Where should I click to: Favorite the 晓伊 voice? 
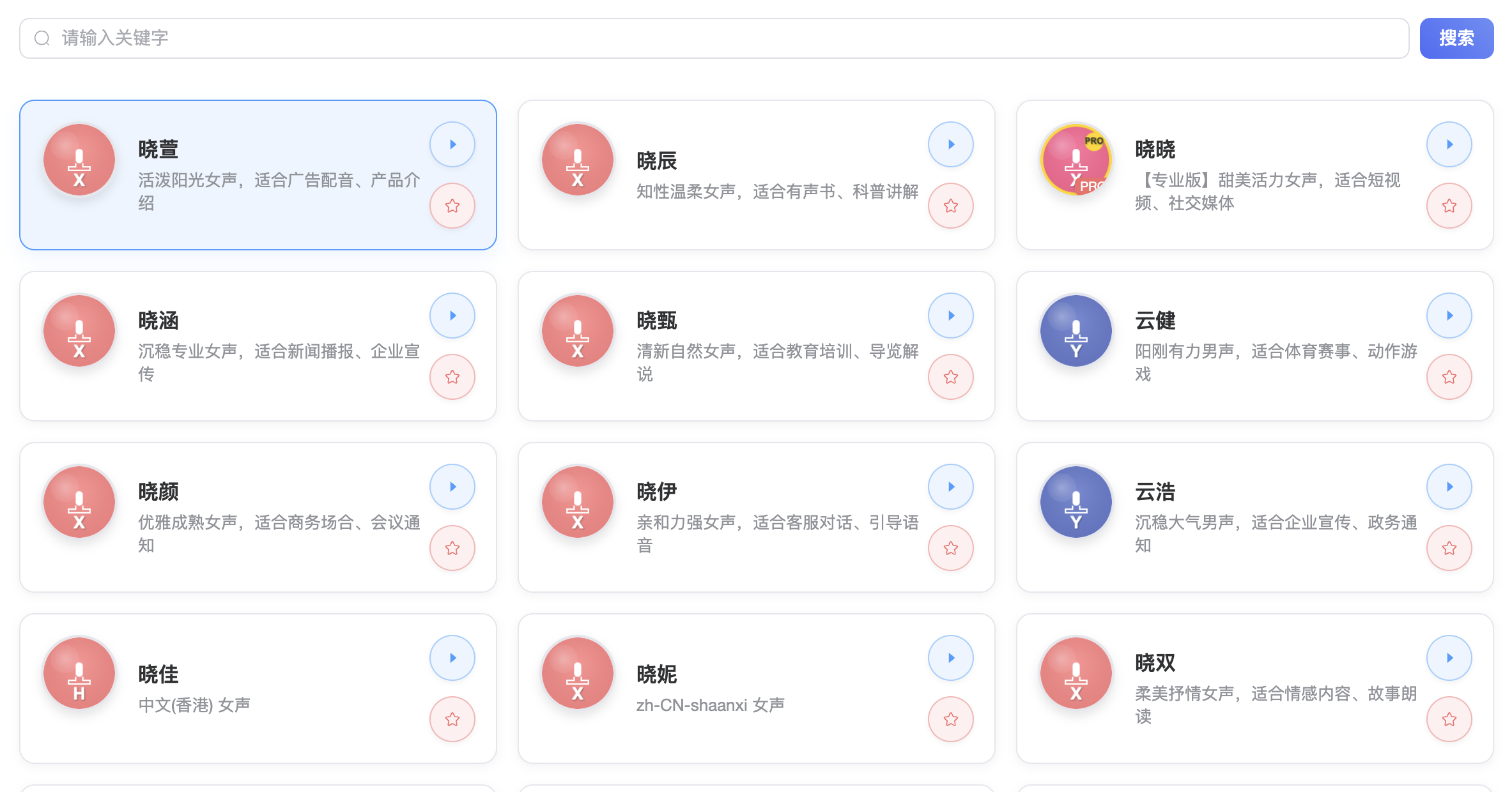click(x=951, y=547)
